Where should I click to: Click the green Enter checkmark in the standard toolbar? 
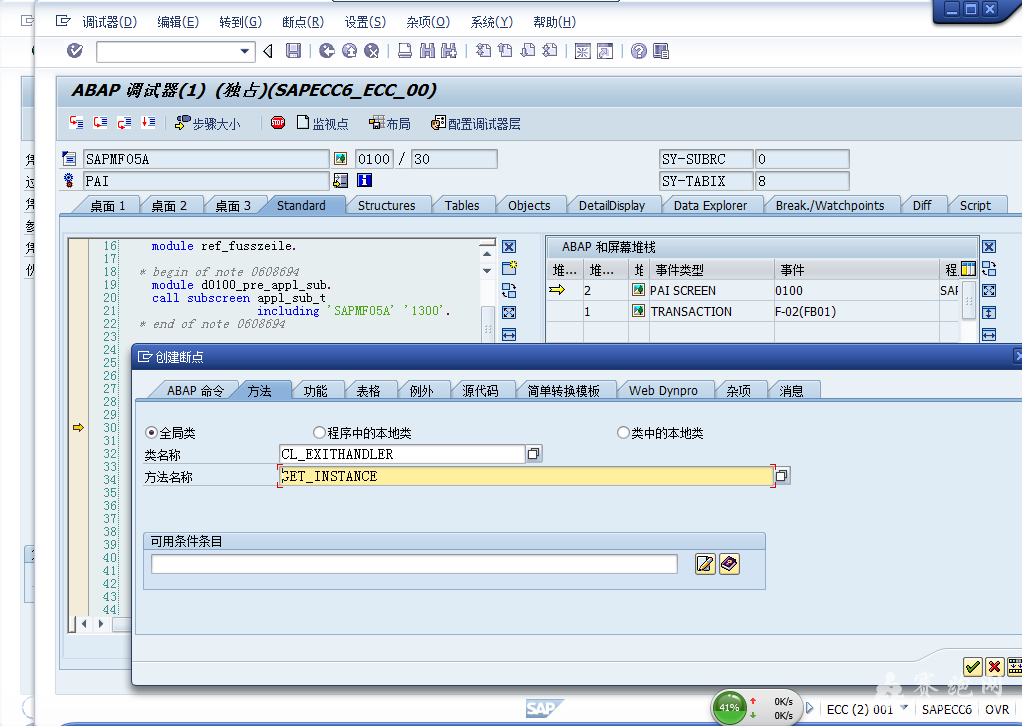click(x=75, y=50)
